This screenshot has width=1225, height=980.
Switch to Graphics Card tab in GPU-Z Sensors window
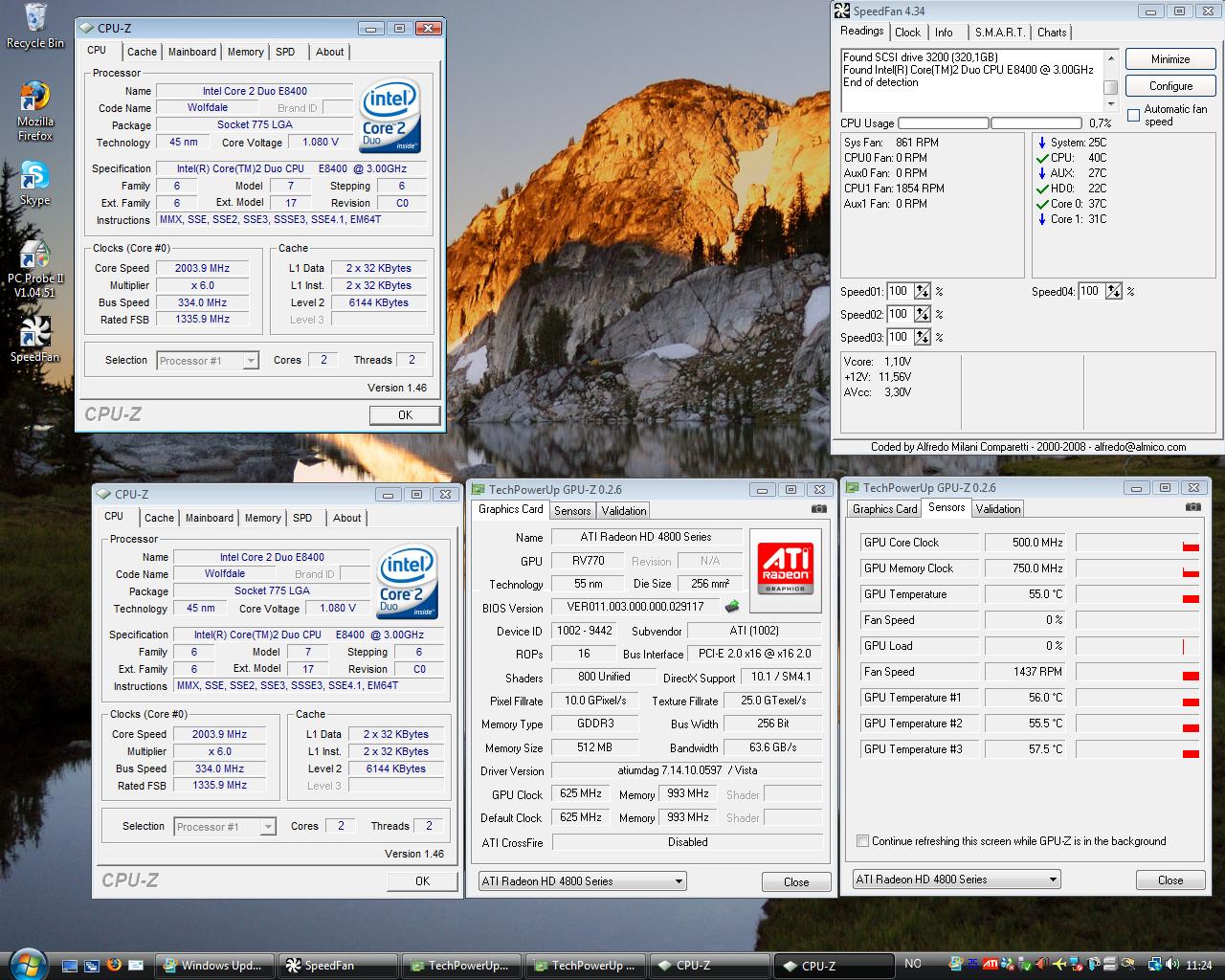click(884, 509)
